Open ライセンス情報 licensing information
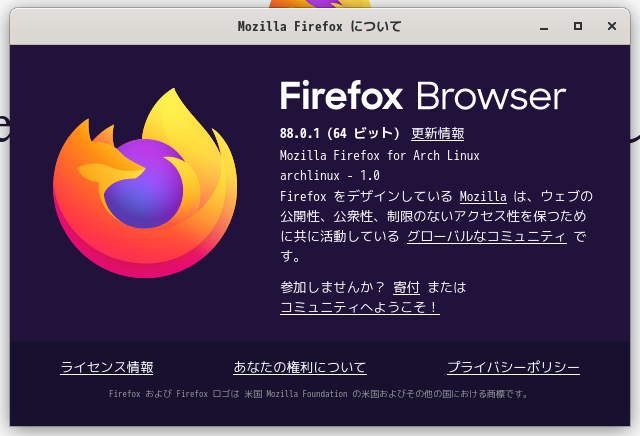The image size is (640, 436). pos(107,367)
